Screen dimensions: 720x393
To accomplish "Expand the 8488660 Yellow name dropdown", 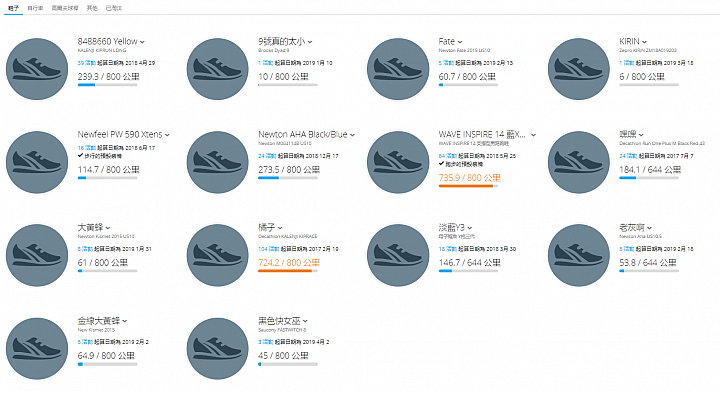I will [142, 42].
